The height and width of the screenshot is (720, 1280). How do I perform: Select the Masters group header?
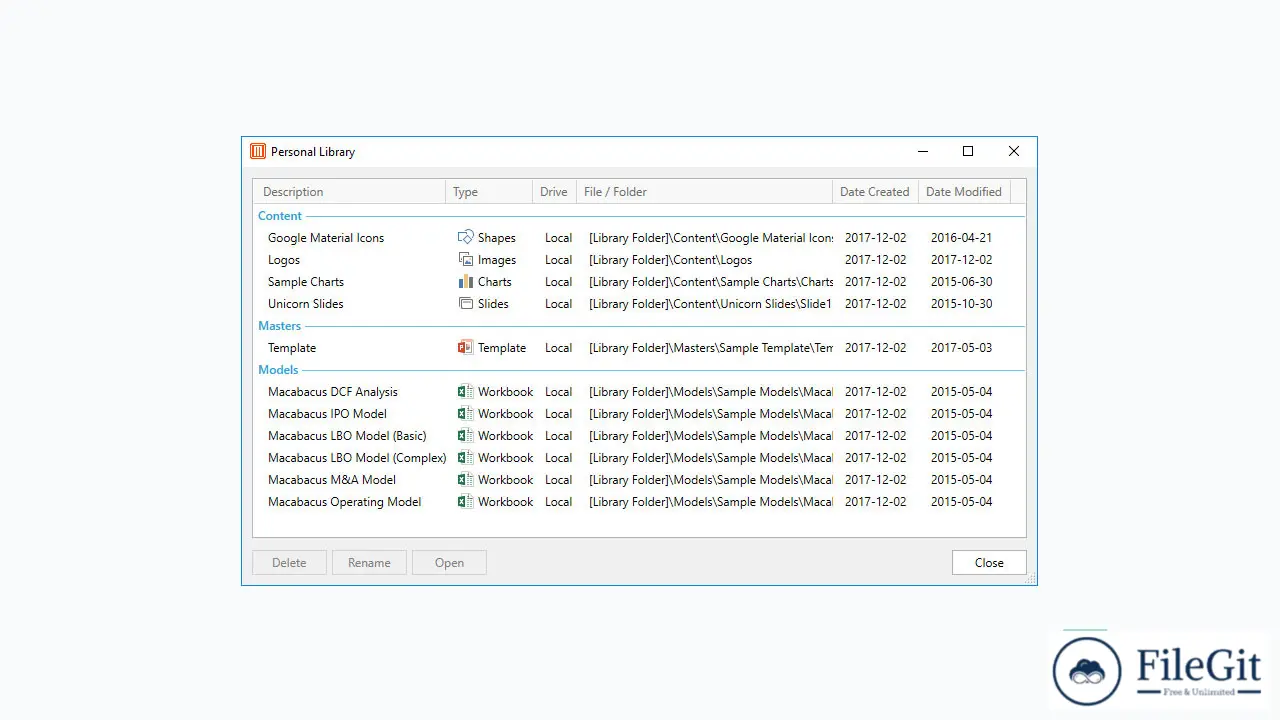pos(279,326)
